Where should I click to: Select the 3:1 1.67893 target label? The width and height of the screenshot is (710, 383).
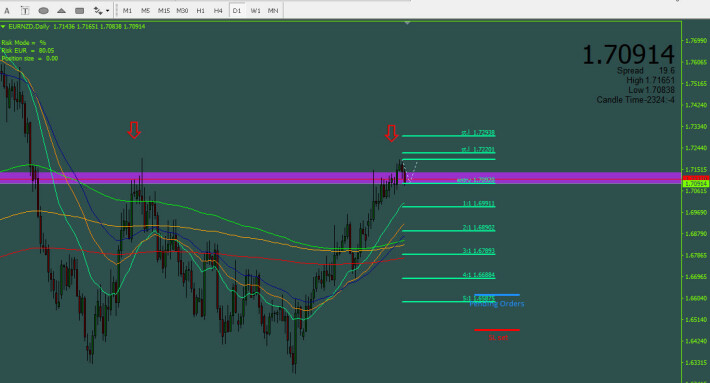479,251
